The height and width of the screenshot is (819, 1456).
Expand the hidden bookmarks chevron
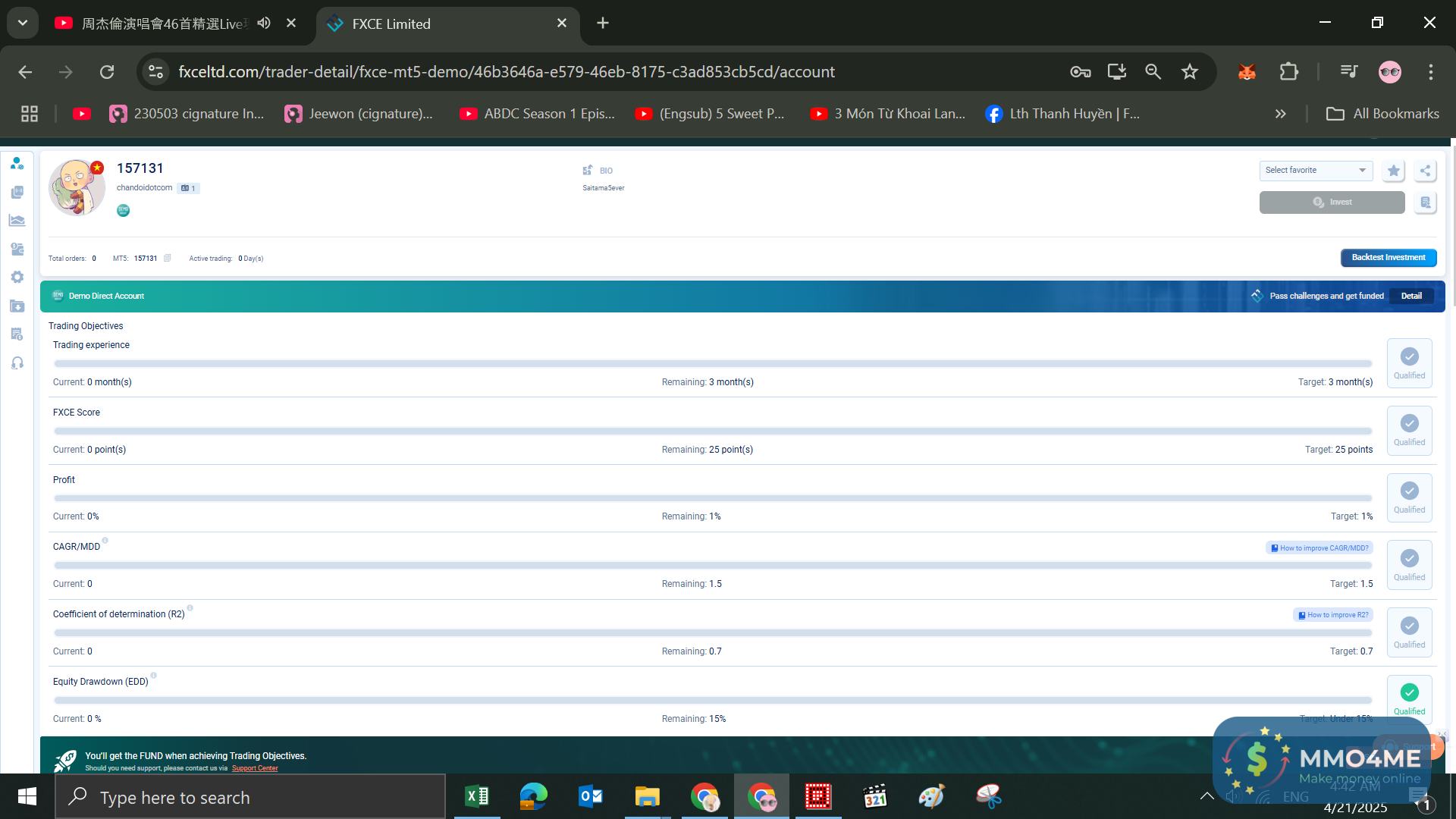1281,114
